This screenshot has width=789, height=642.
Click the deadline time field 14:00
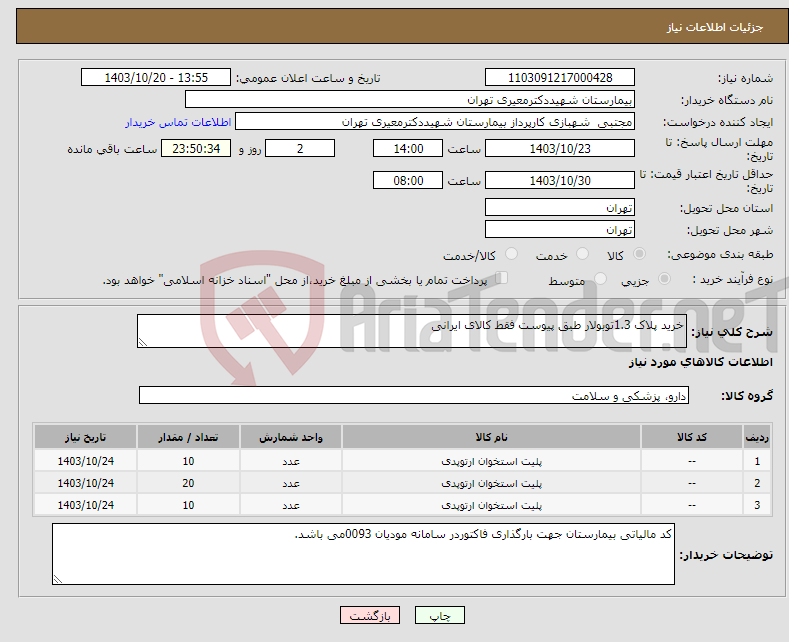408,148
